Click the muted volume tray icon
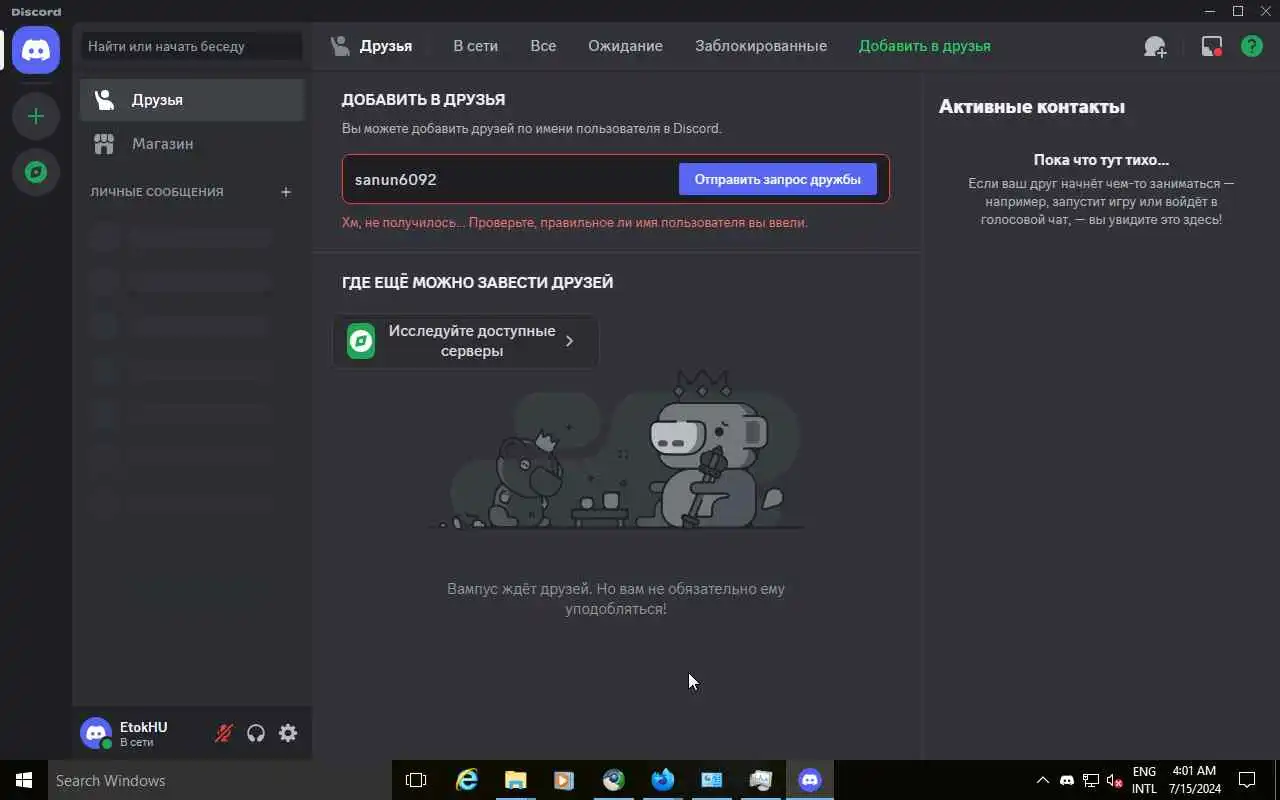1280x800 pixels. point(1115,780)
